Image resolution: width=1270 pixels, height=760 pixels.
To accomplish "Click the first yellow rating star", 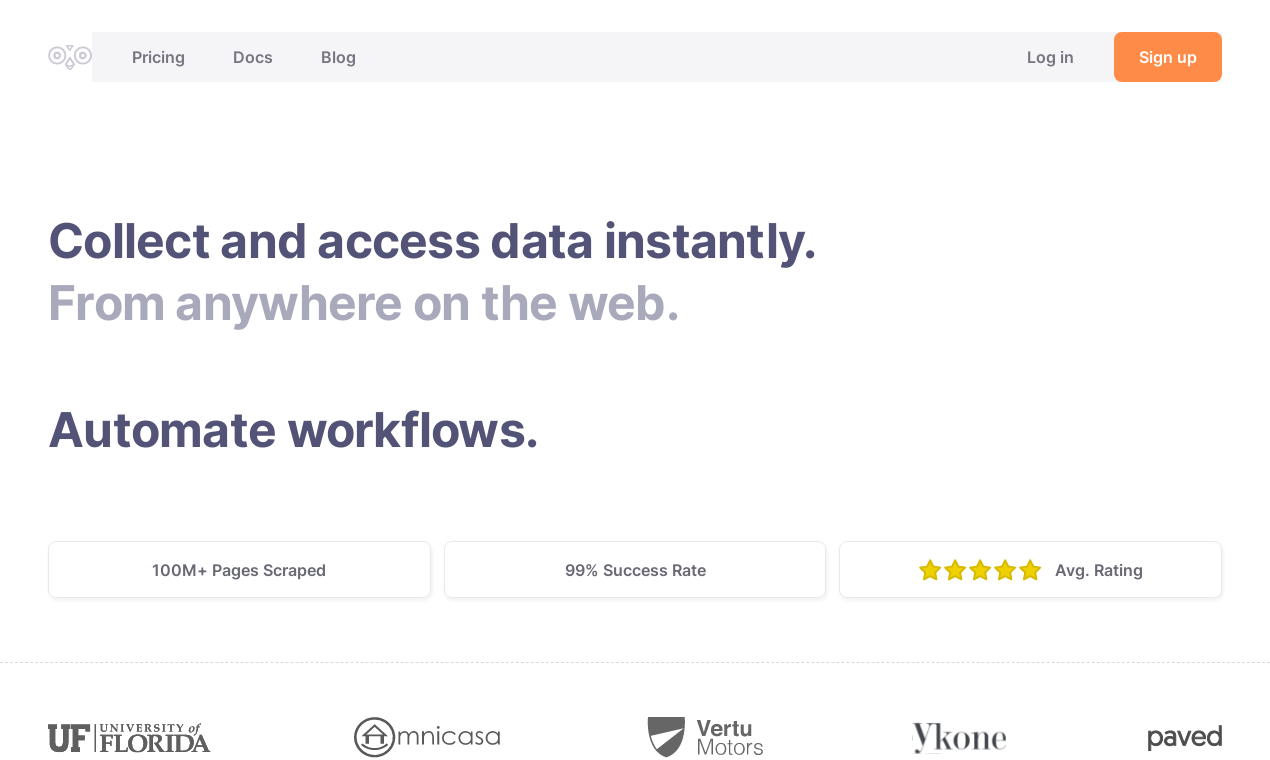I will tap(929, 570).
